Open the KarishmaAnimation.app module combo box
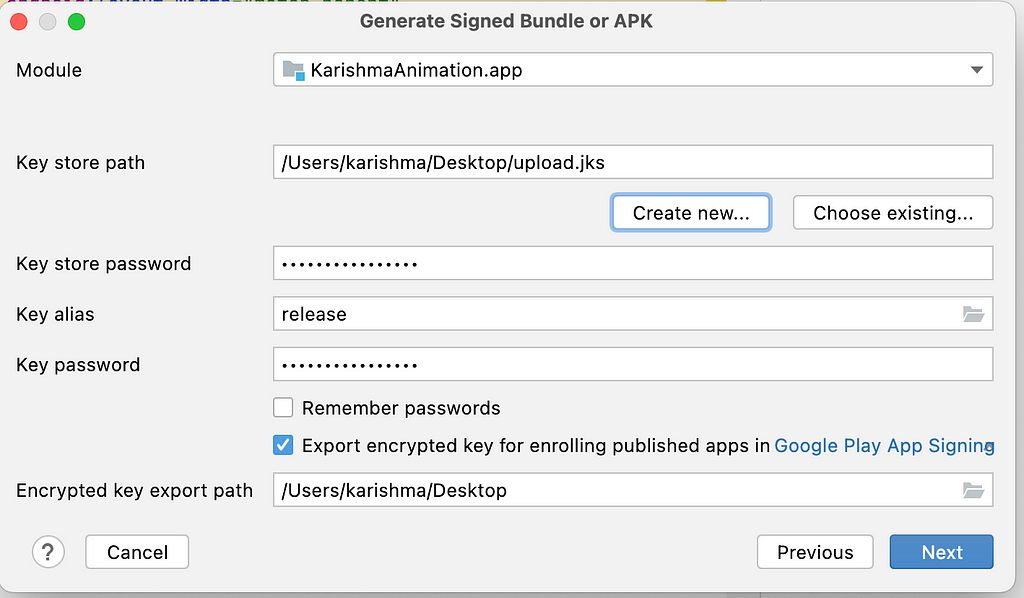Viewport: 1024px width, 598px height. tap(633, 70)
